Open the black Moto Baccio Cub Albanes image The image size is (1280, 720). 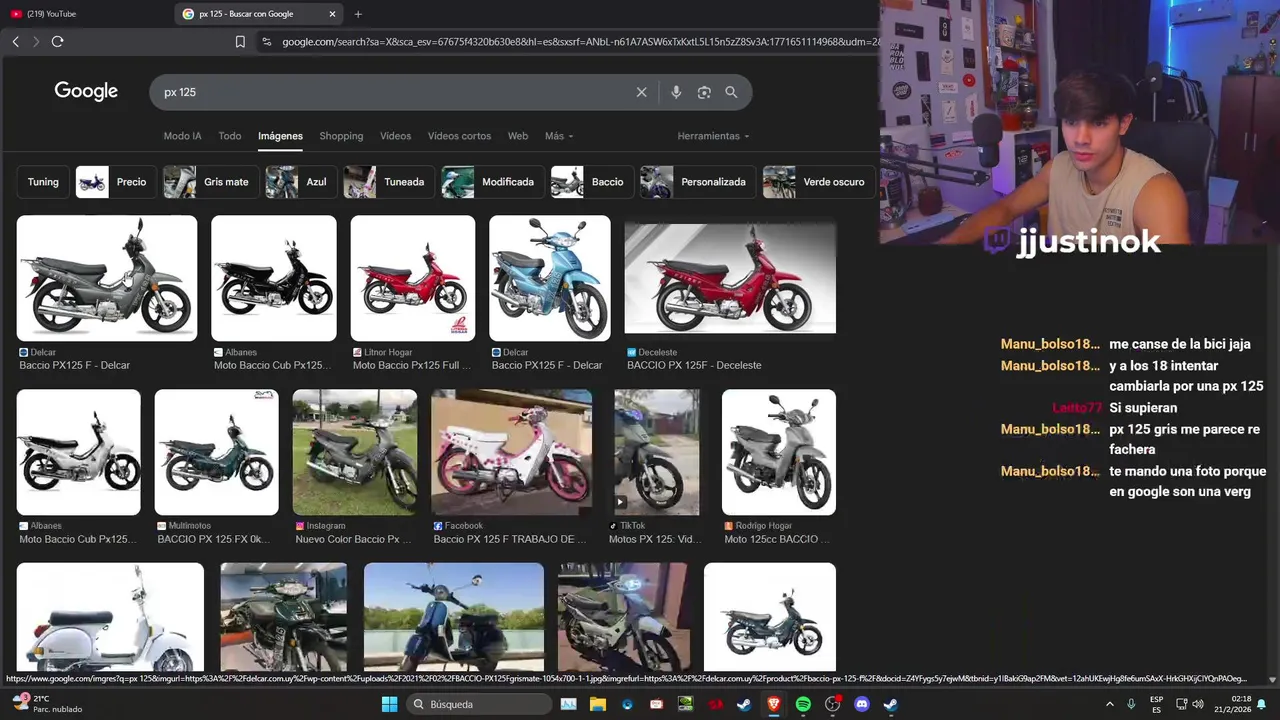tap(274, 278)
